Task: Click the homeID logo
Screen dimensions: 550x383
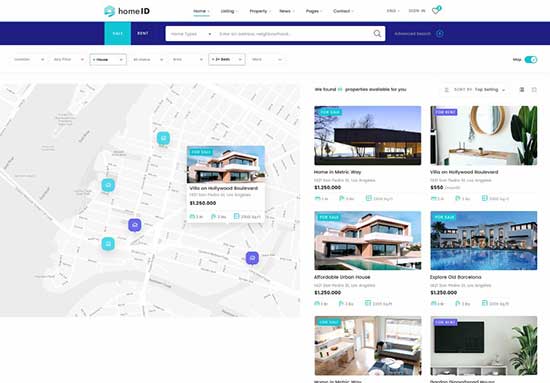Action: click(127, 11)
